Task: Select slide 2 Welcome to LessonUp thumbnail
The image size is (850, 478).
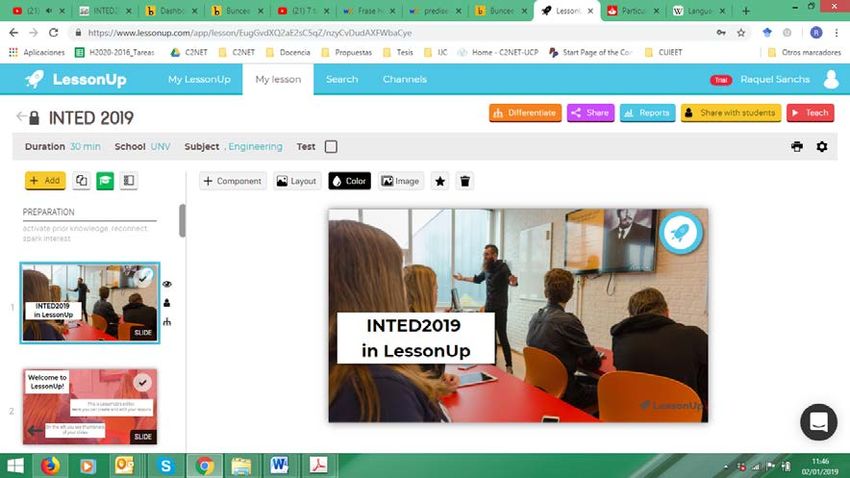Action: [89, 406]
